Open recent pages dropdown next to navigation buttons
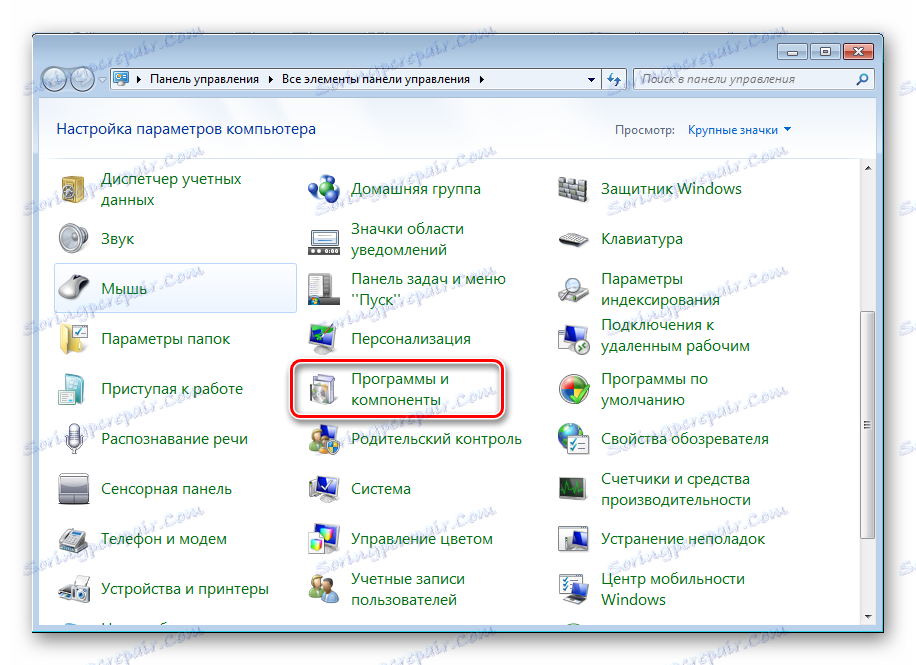Viewport: 916px width, 665px height. [x=102, y=79]
